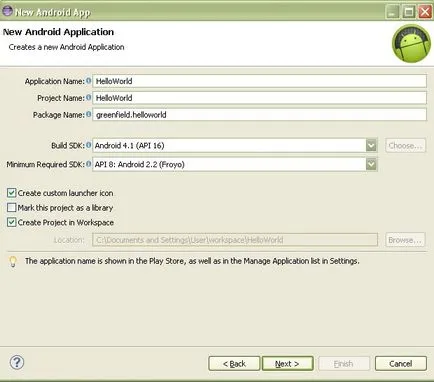
Task: Uncheck Create custom launcher icon
Action: [x=11, y=193]
